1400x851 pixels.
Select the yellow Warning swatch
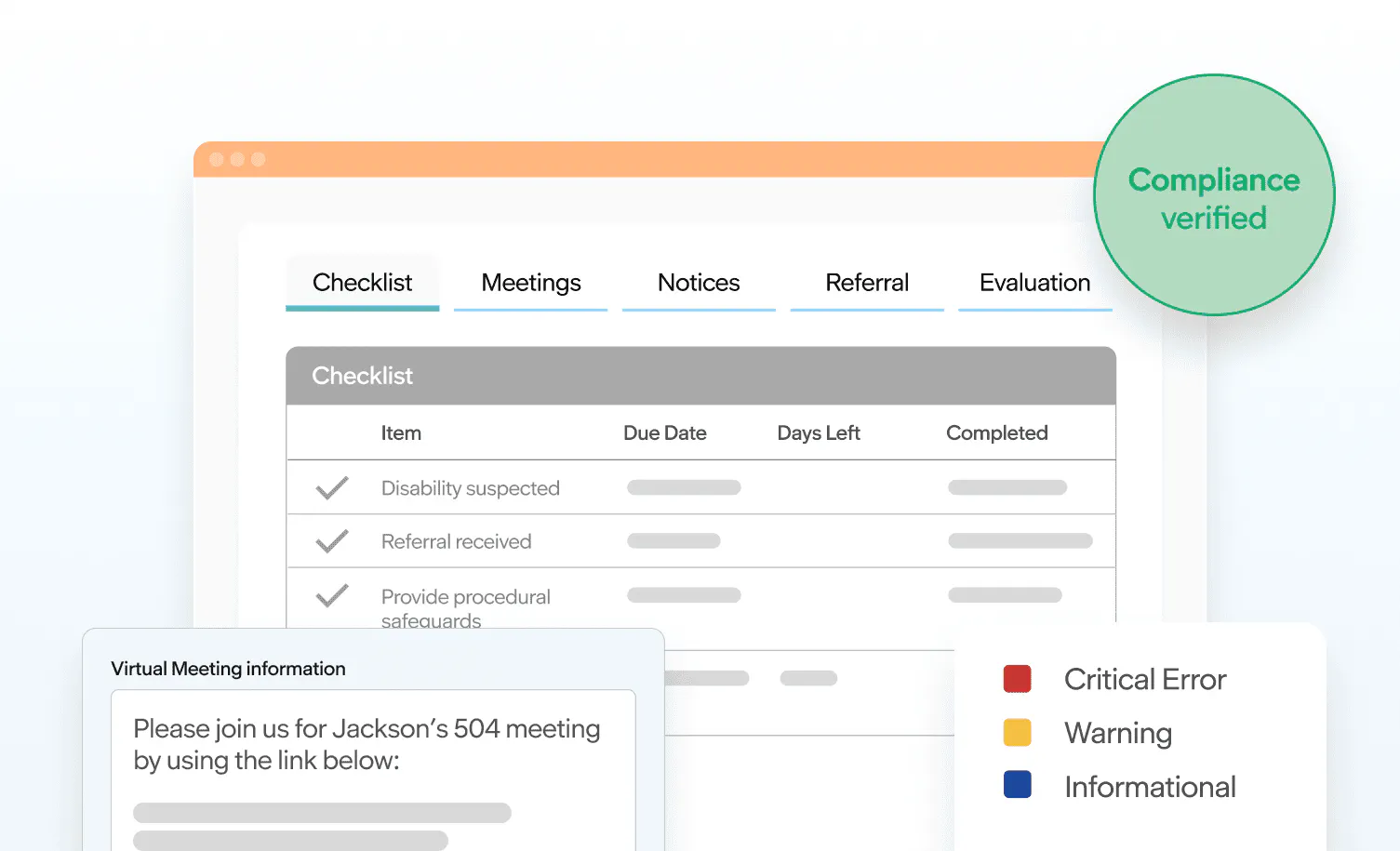coord(1018,733)
